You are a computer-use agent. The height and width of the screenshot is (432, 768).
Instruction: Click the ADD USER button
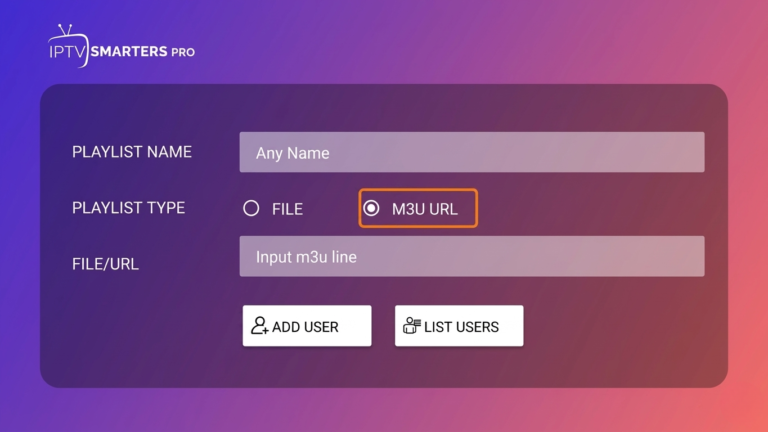(307, 326)
